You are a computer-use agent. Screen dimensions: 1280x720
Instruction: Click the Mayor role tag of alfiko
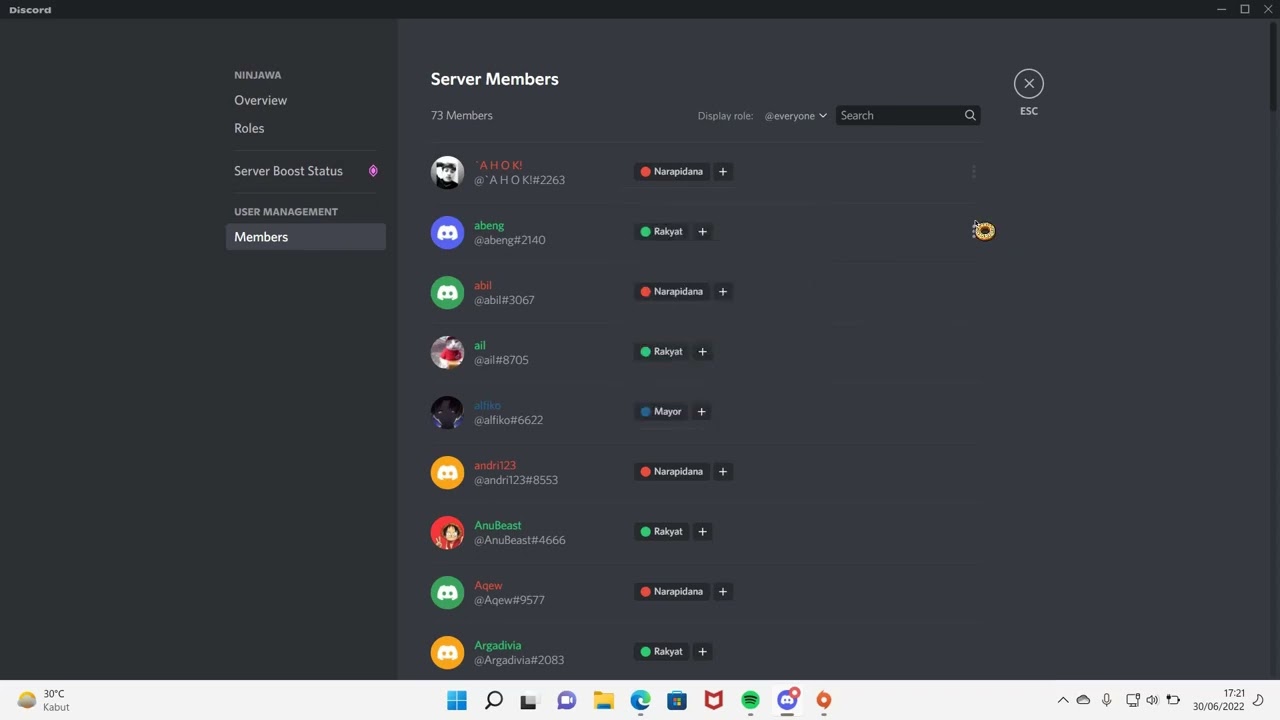[661, 412]
